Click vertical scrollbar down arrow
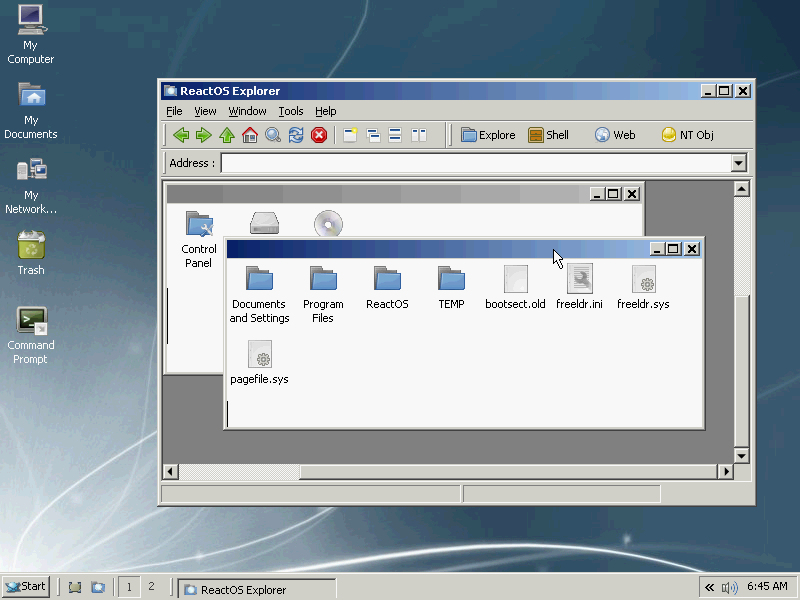Viewport: 800px width, 600px height. coord(741,455)
